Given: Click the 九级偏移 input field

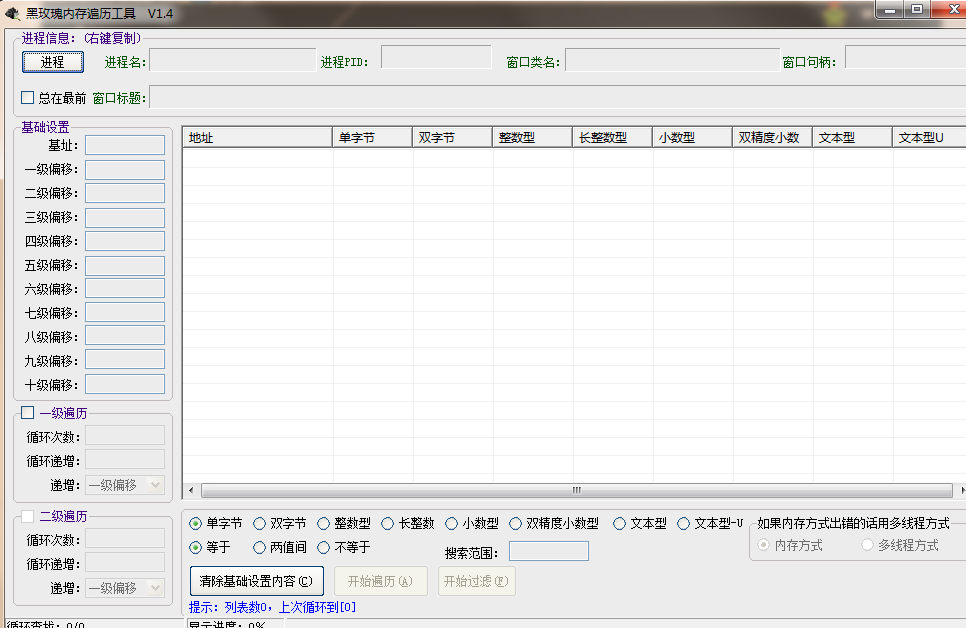Looking at the screenshot, I should 125,360.
